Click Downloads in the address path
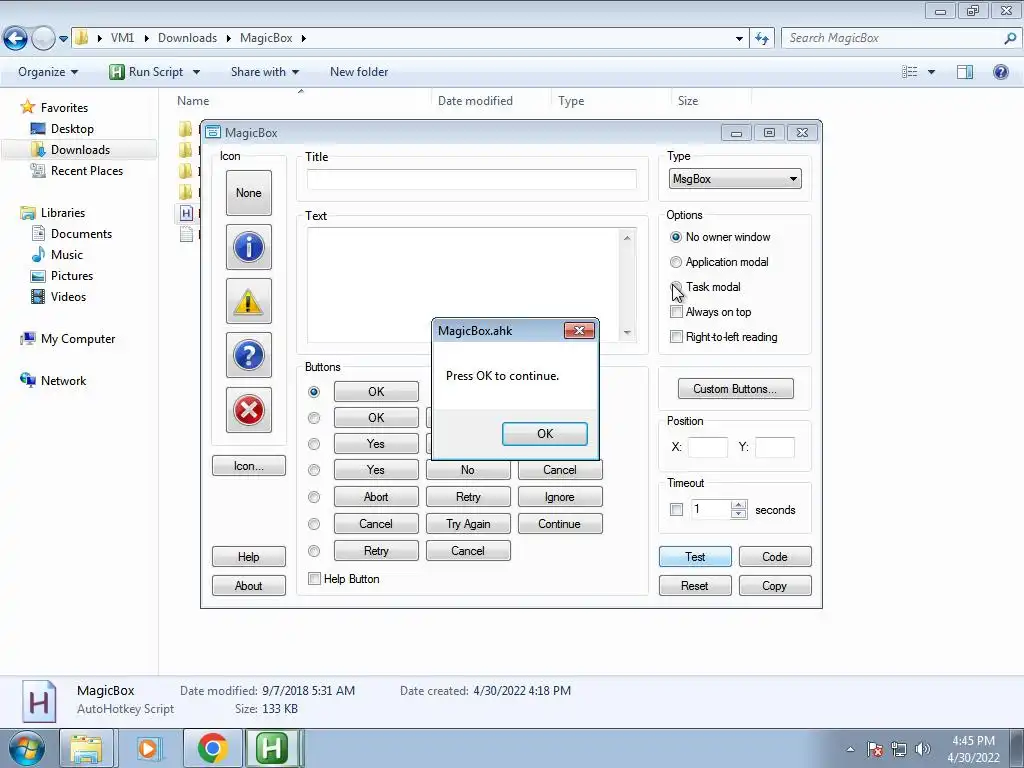The height and width of the screenshot is (768, 1024). tap(187, 38)
